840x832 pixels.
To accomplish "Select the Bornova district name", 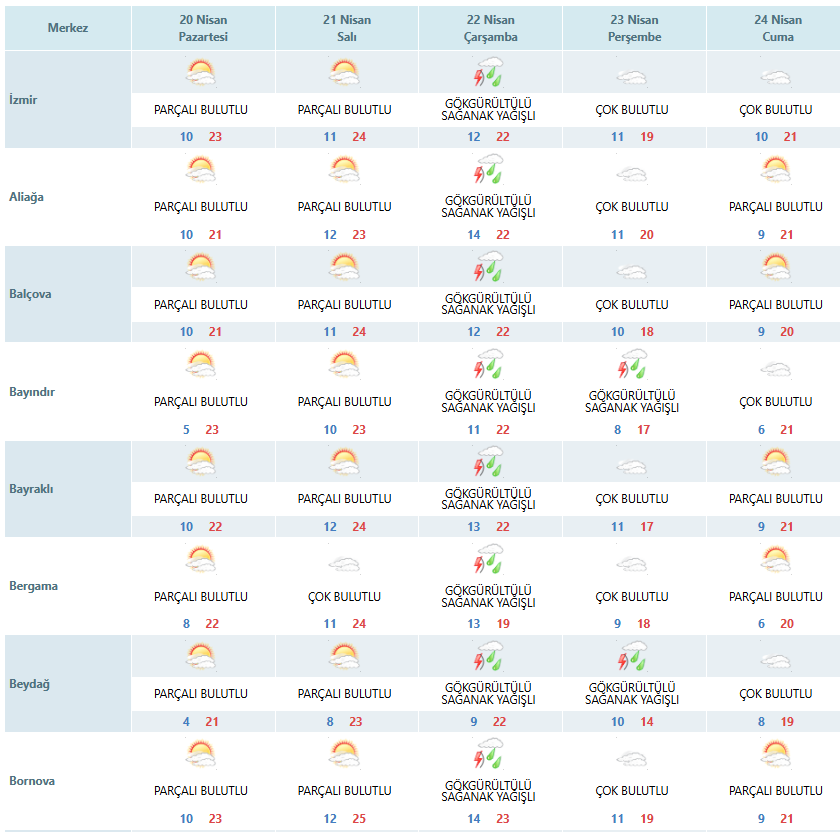I will pyautogui.click(x=33, y=781).
